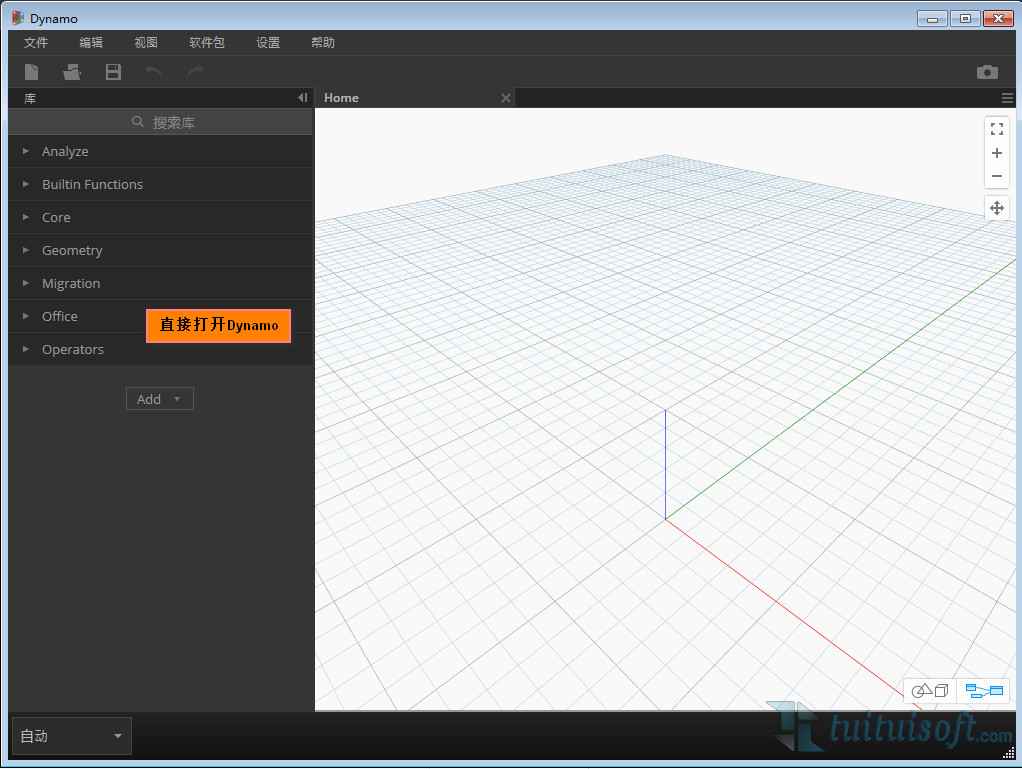Collapse the library panel sidebar

point(302,98)
